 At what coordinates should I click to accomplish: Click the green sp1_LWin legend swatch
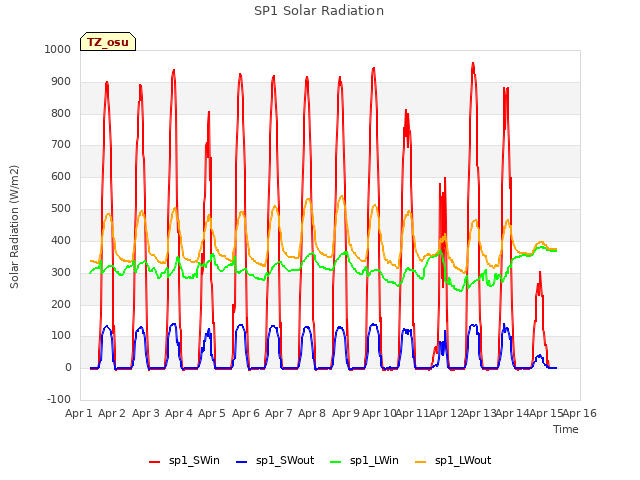point(335,462)
